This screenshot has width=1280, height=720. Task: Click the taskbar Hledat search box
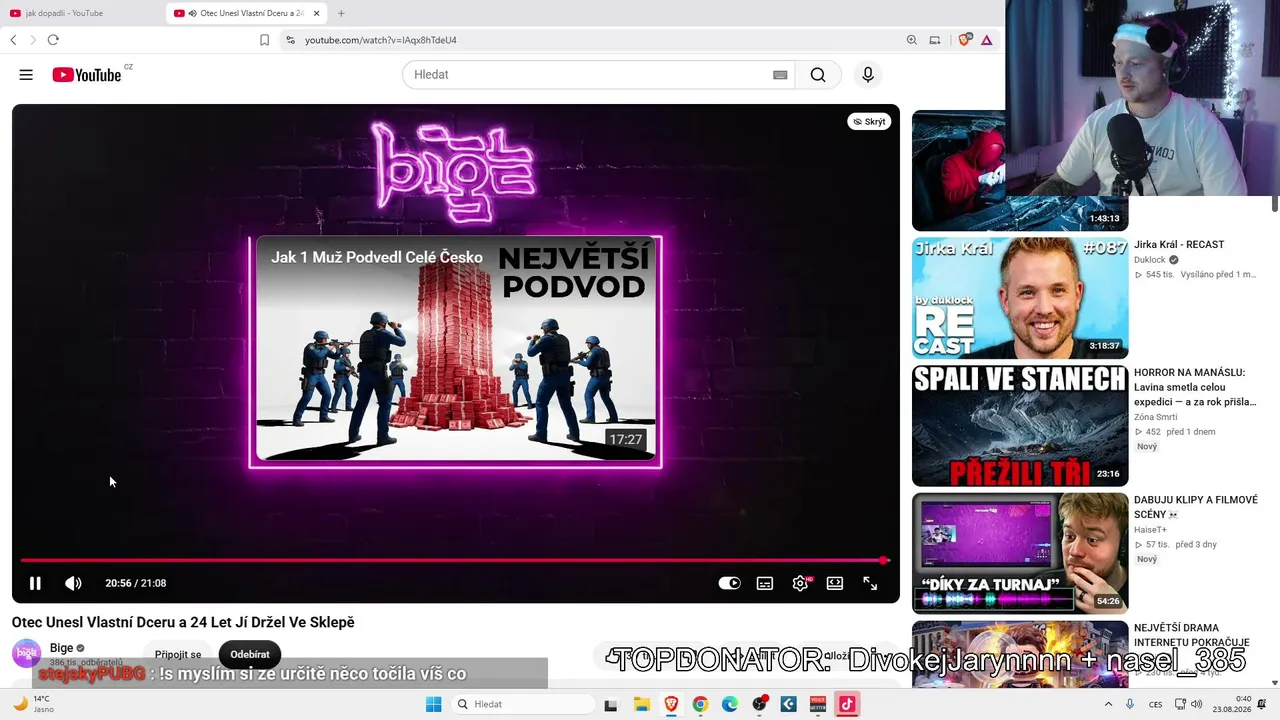521,704
